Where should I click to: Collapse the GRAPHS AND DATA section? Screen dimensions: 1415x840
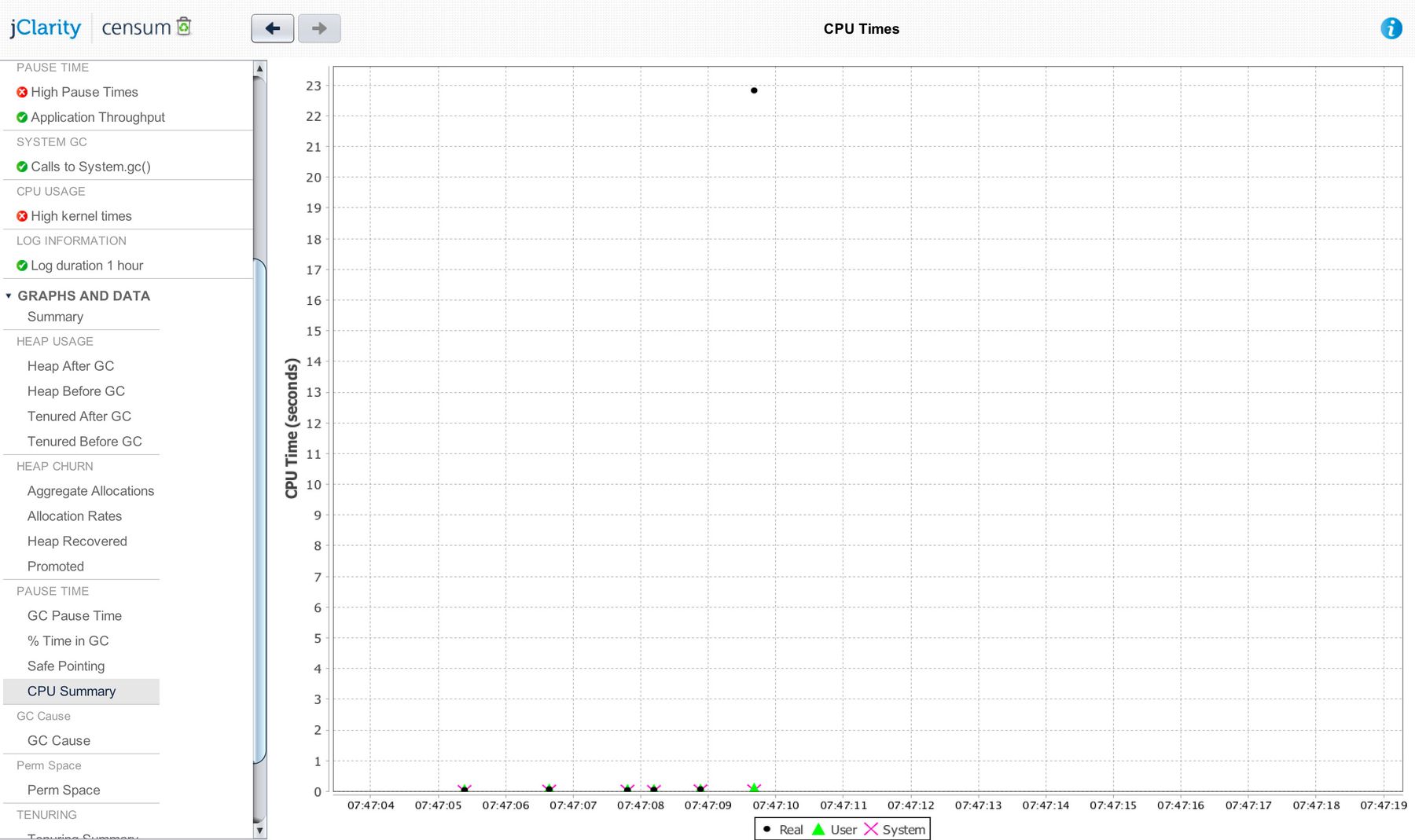click(8, 295)
